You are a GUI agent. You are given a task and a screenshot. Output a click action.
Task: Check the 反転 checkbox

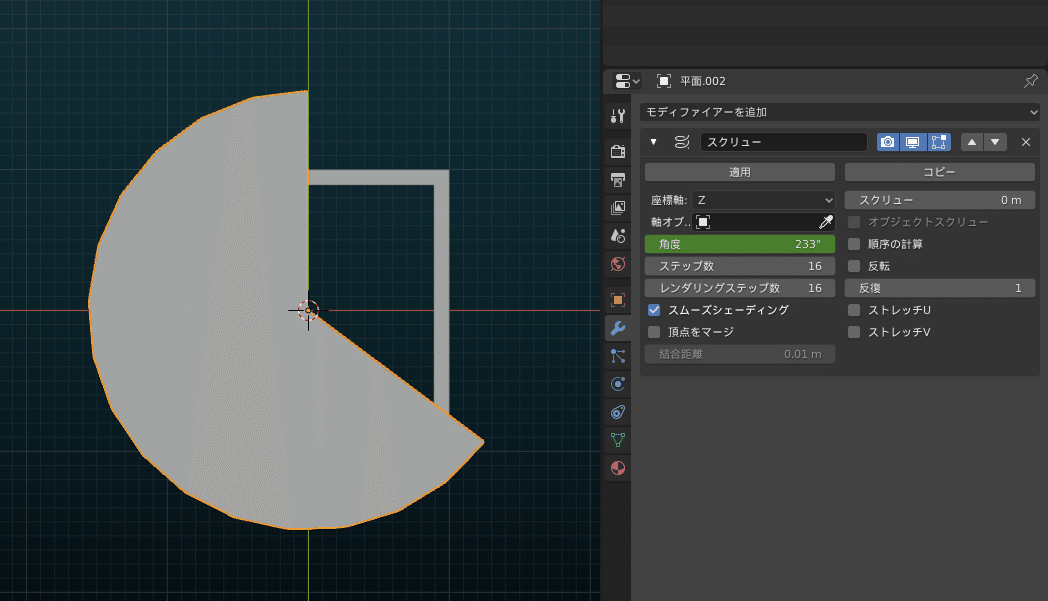[x=852, y=265]
